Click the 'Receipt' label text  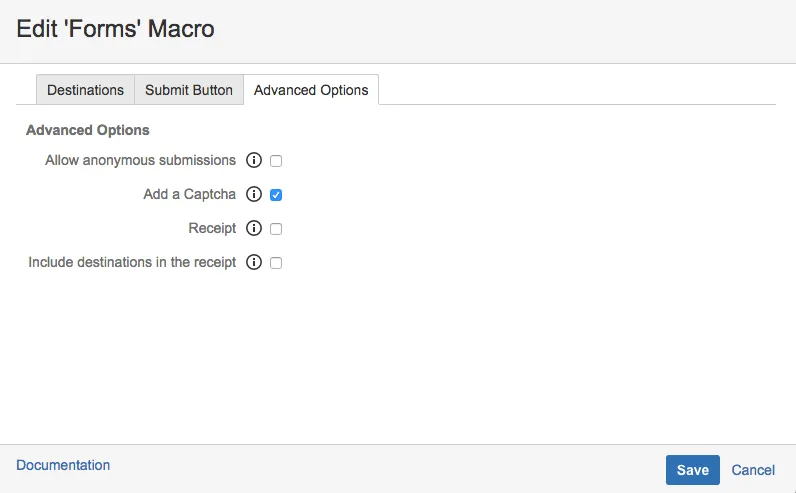(x=212, y=228)
